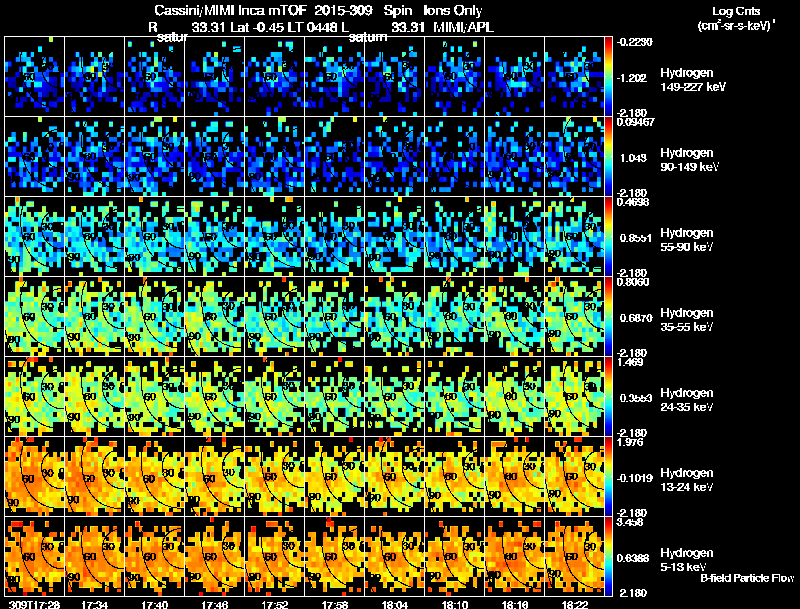Select the color bar beside Hydrogen 24-35 keV
The width and height of the screenshot is (800, 609).
click(608, 397)
